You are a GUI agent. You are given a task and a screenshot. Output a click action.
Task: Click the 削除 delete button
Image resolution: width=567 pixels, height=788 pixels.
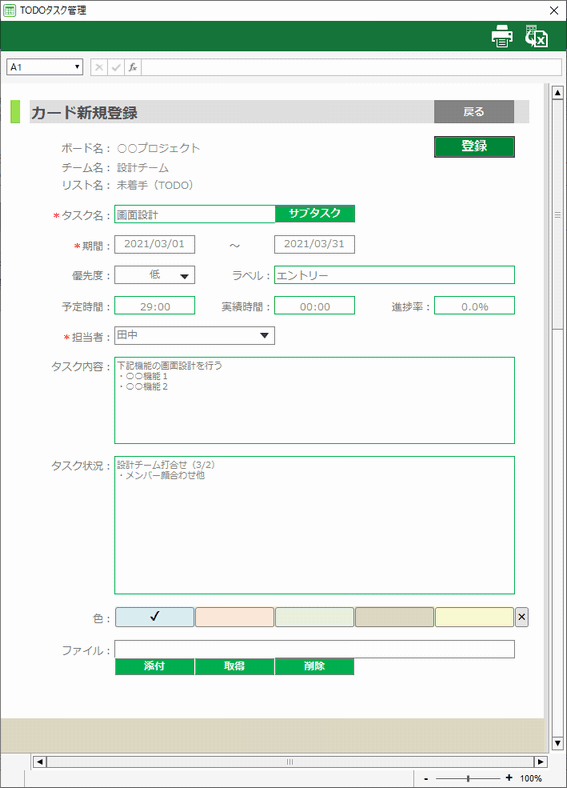(x=315, y=666)
